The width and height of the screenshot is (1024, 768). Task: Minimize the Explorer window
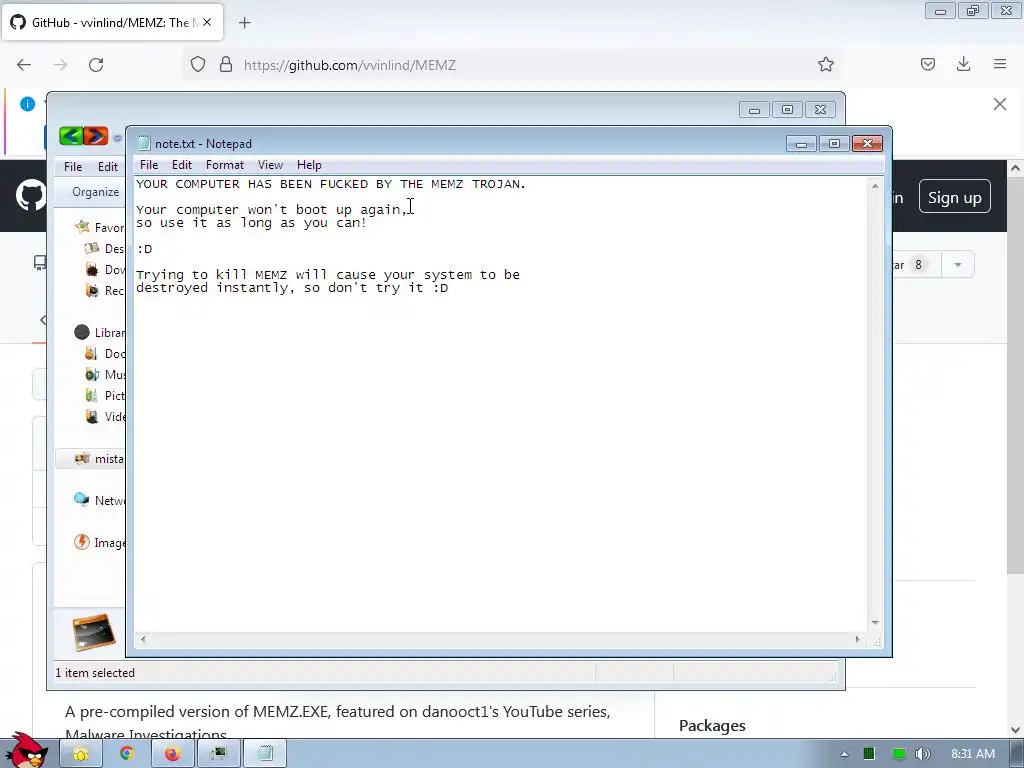[x=754, y=110]
